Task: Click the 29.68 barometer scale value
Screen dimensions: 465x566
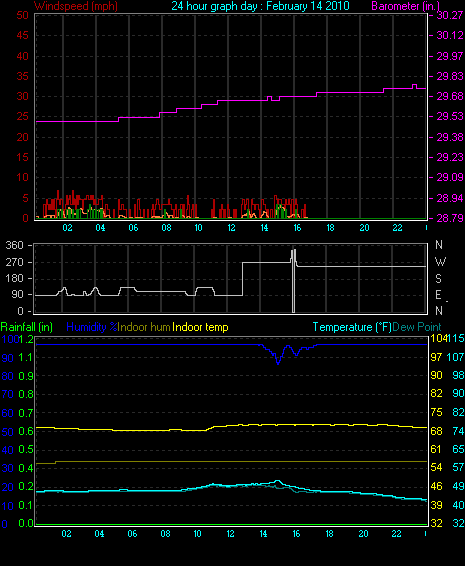Action: pos(450,96)
